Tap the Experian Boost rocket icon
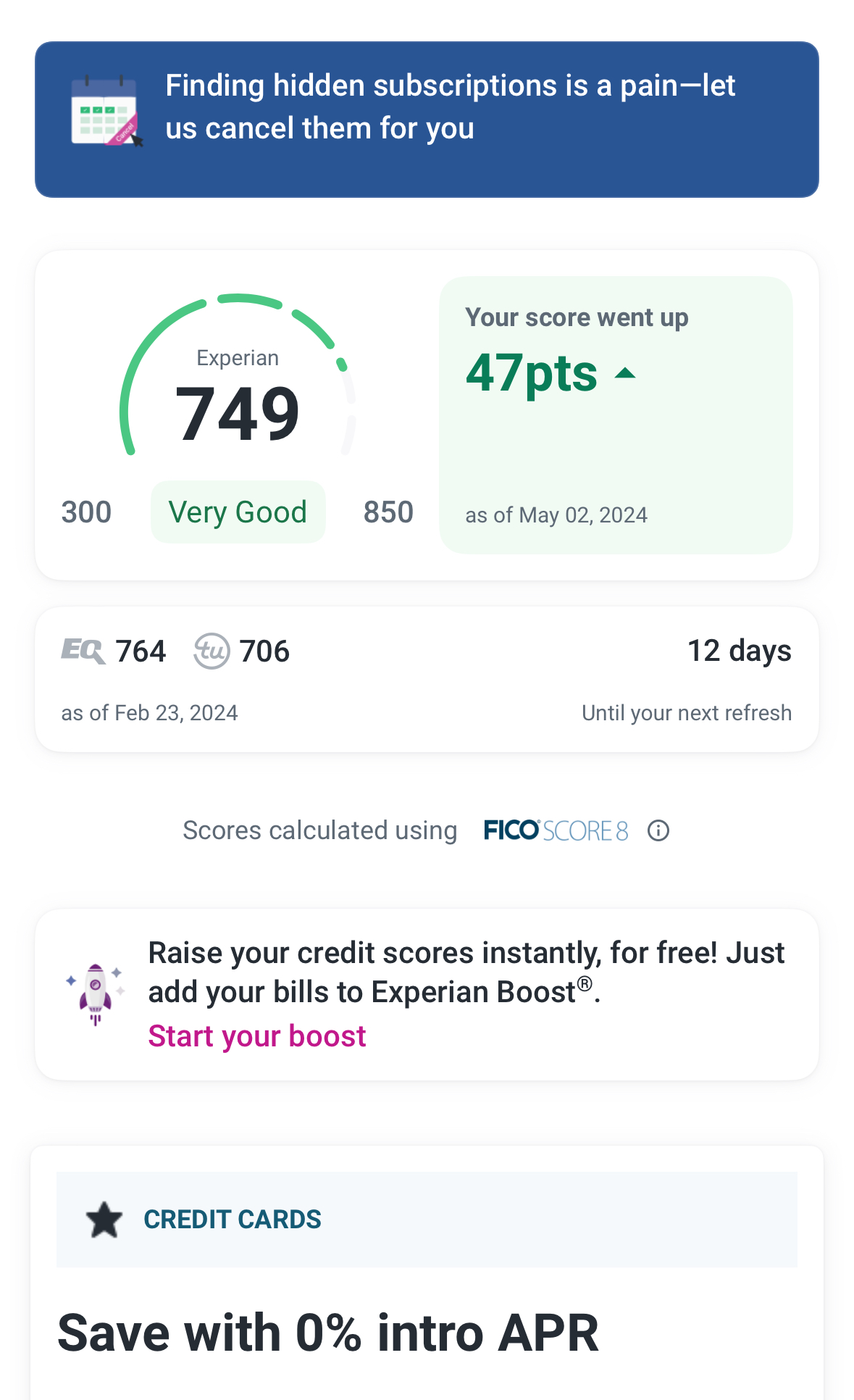854x1400 pixels. tap(96, 993)
